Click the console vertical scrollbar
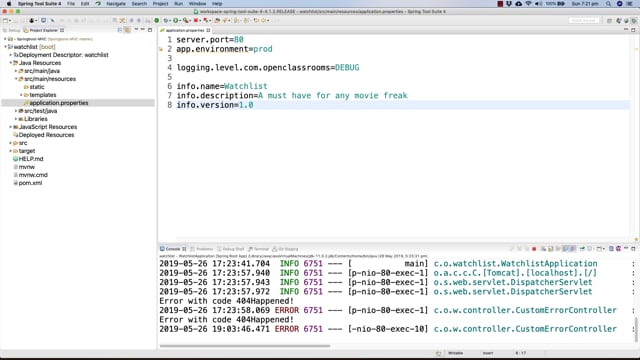Image resolution: width=640 pixels, height=360 pixels. [x=636, y=329]
